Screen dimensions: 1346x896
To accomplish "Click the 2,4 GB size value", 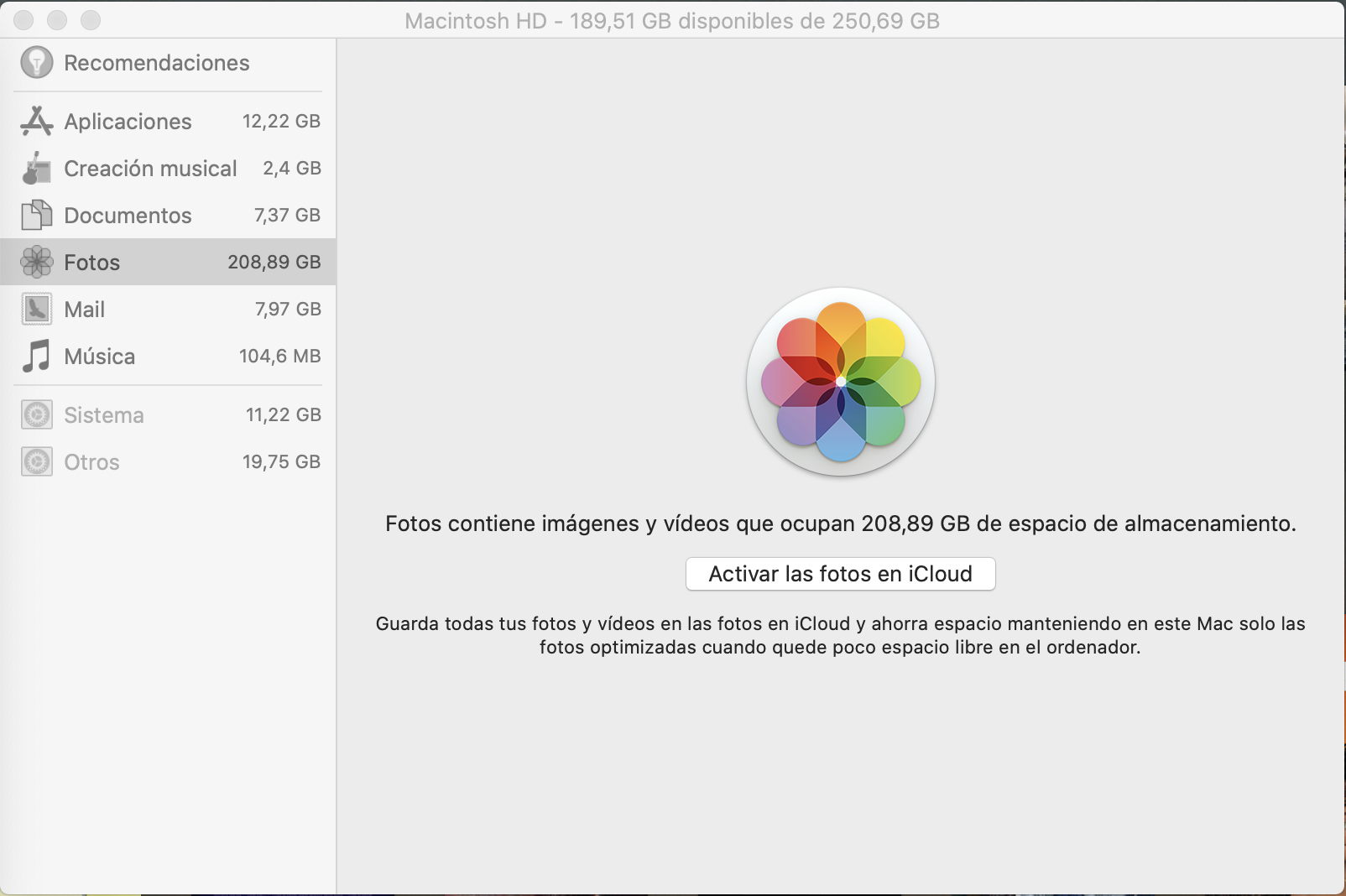I will pos(292,168).
